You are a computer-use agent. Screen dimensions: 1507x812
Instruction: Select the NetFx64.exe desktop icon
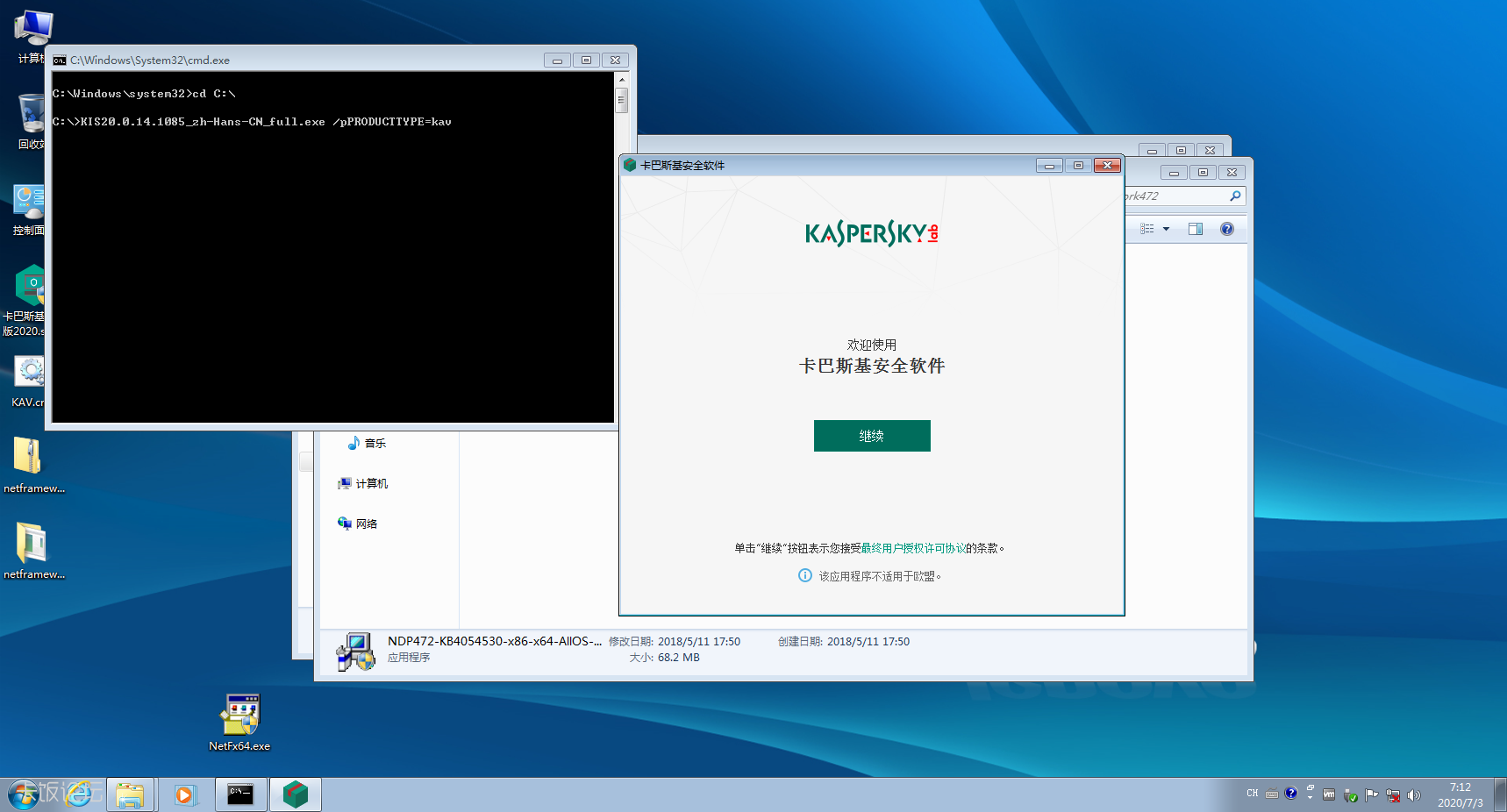click(x=239, y=723)
